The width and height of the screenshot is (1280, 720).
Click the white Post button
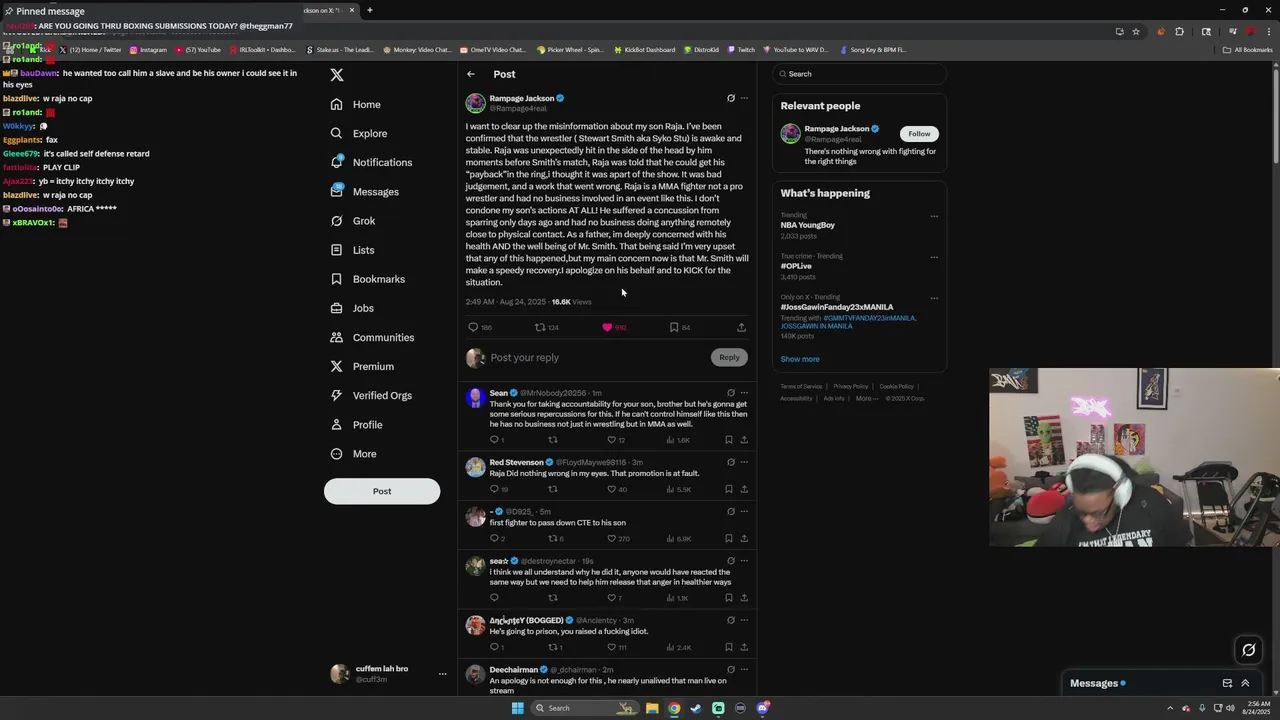[x=382, y=491]
